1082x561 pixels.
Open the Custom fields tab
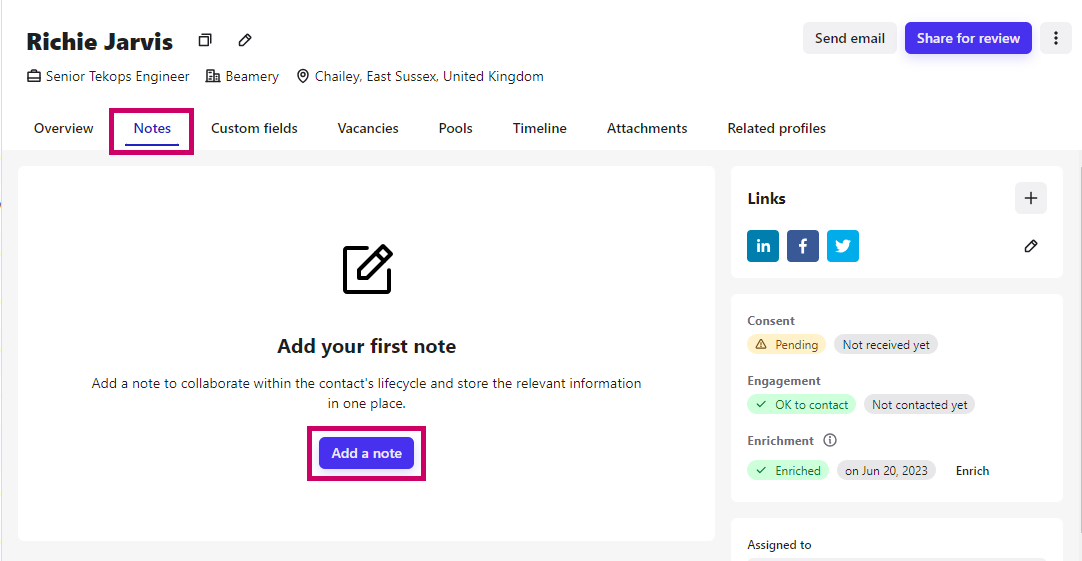pyautogui.click(x=254, y=128)
